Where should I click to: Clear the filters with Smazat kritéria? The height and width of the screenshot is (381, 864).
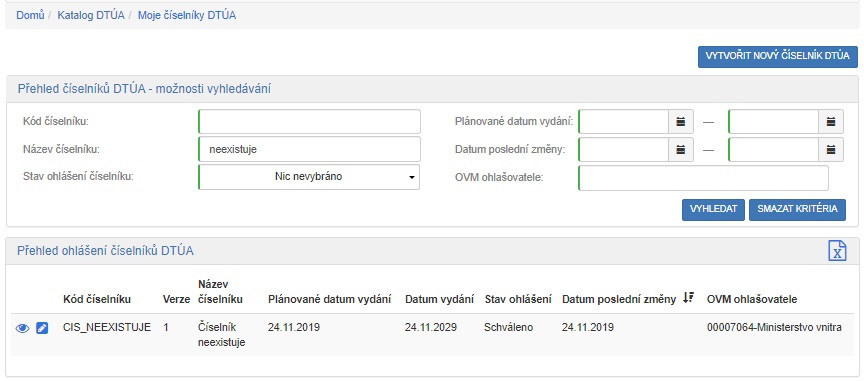[797, 210]
